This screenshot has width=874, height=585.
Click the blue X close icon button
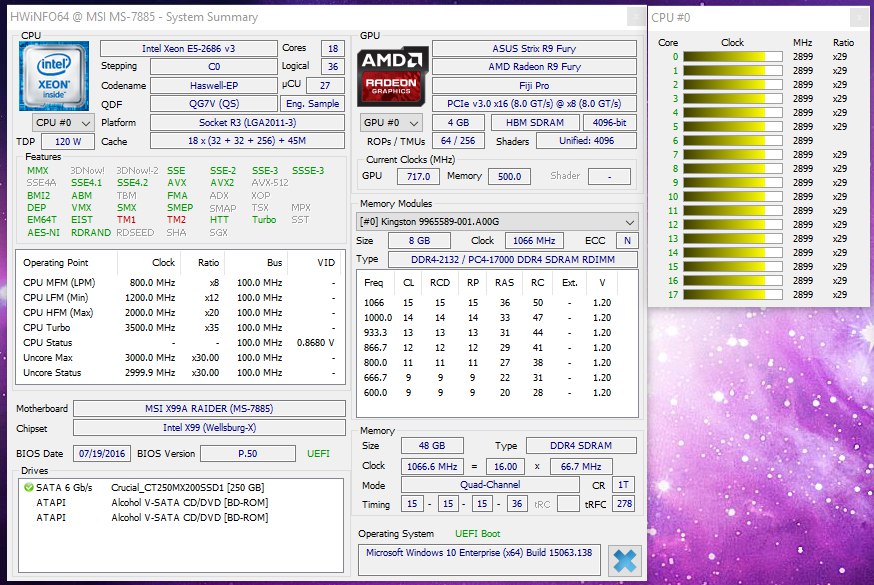[624, 560]
